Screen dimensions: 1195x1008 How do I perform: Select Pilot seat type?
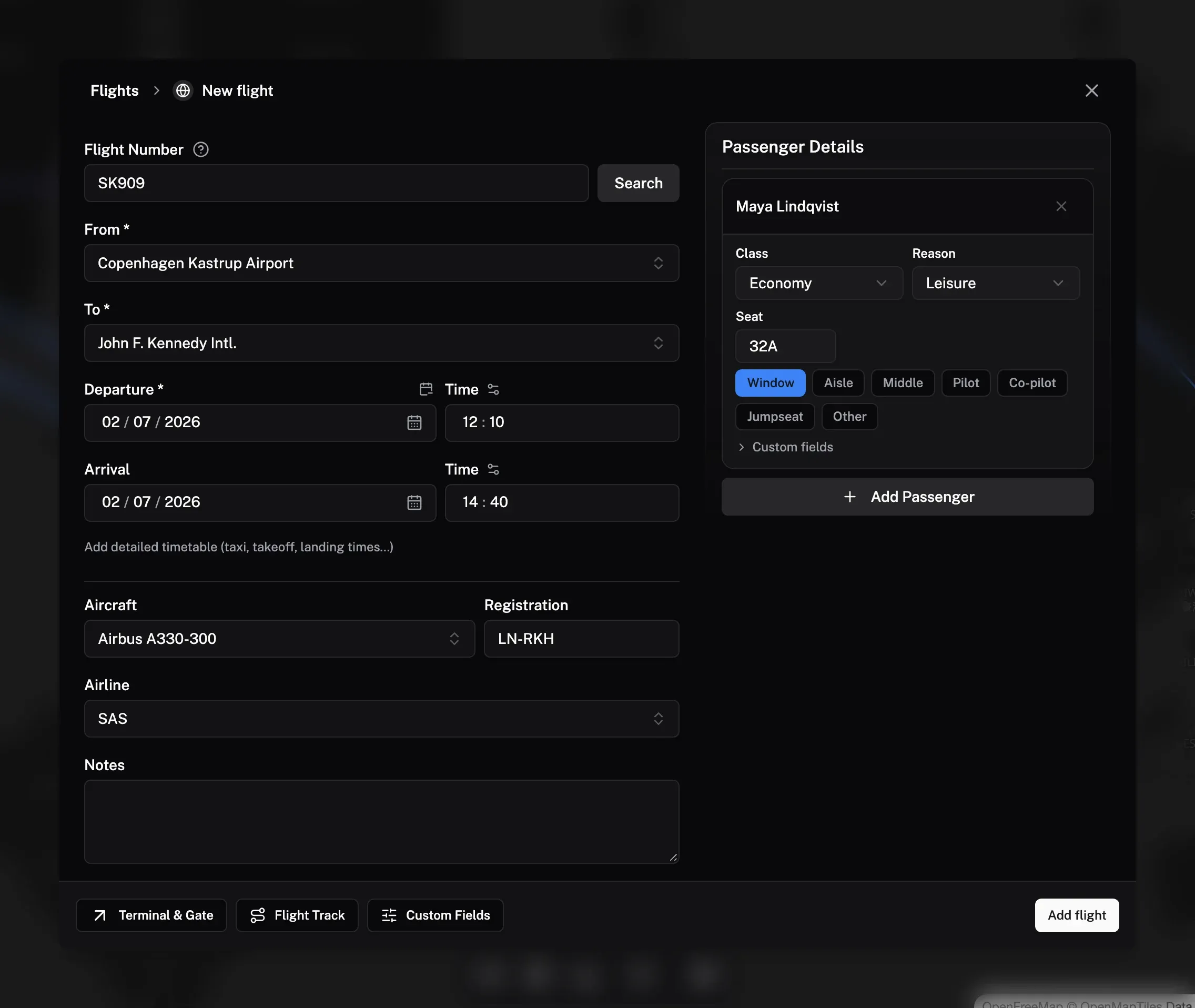tap(965, 383)
